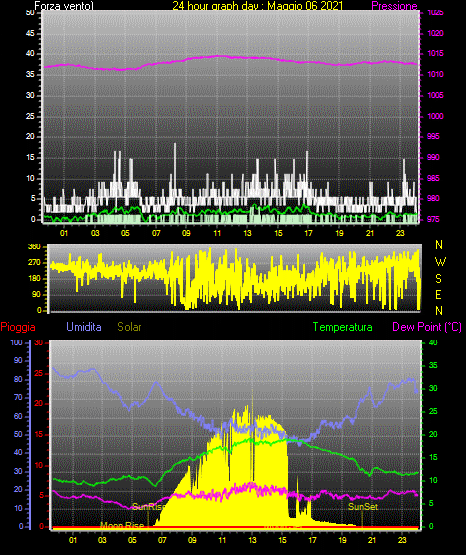Click wind speed axis value 45

(x=30, y=33)
